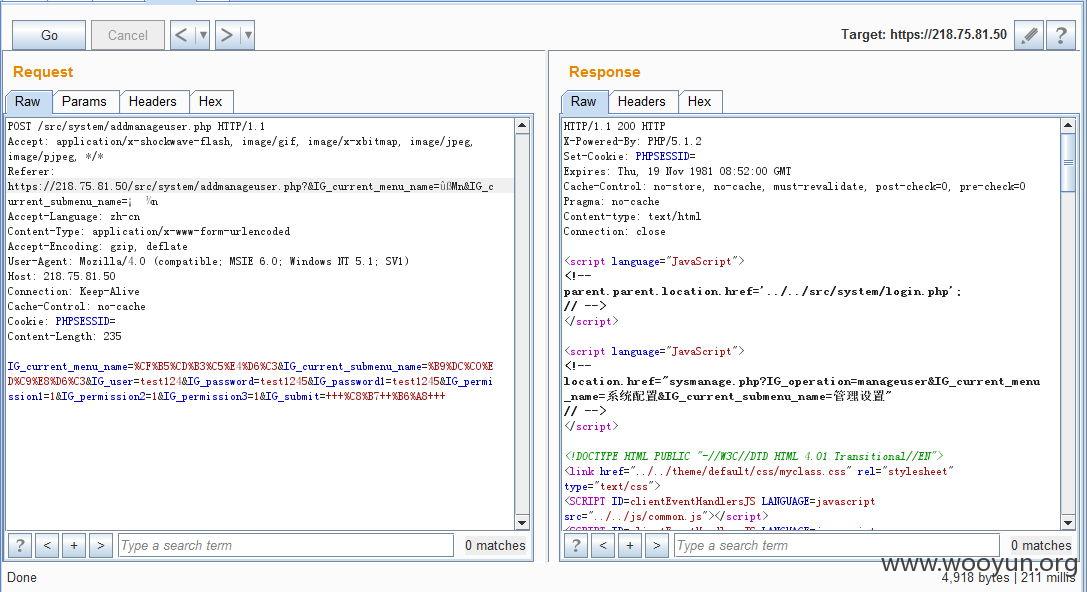Click the Go button to send request
The image size is (1087, 592).
click(x=49, y=35)
